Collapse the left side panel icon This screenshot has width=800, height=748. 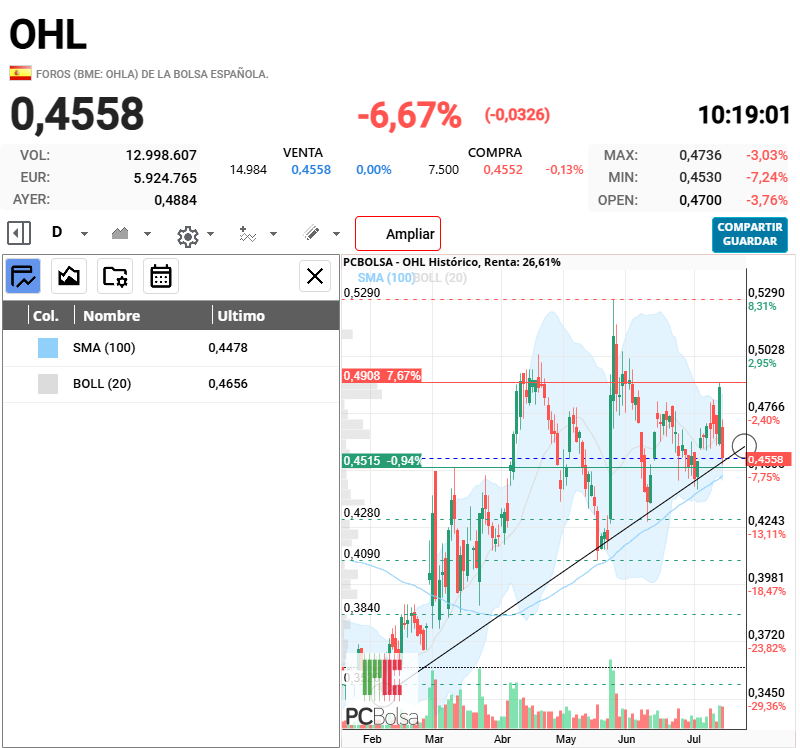19,234
